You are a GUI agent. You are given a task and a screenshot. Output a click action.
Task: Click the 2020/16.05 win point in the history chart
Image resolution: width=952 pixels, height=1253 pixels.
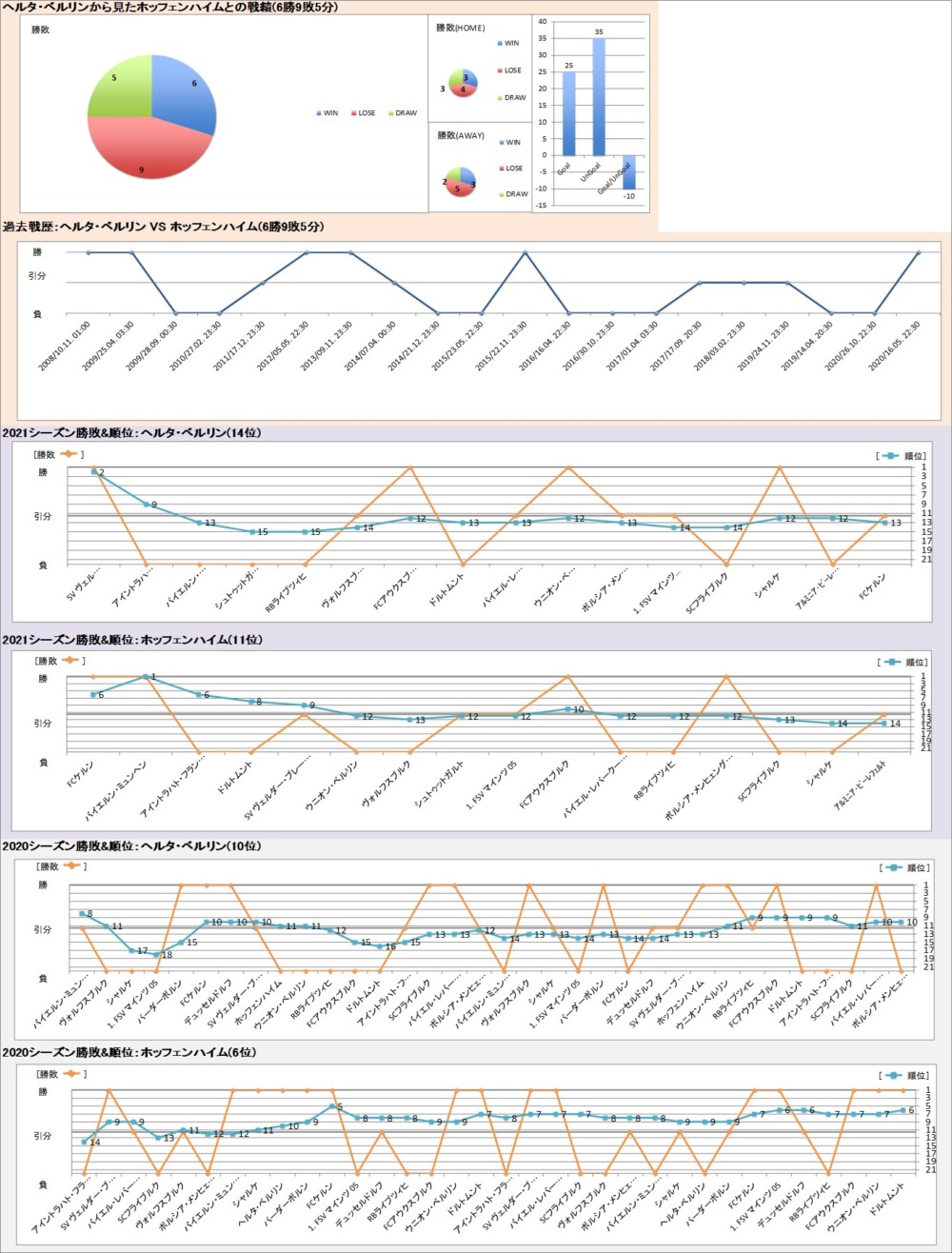[918, 252]
